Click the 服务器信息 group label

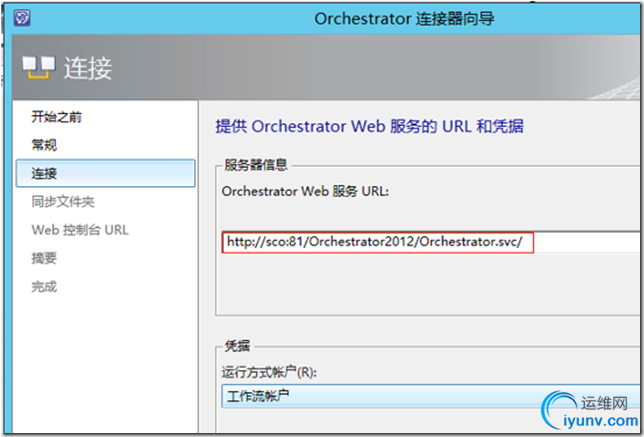[255, 165]
